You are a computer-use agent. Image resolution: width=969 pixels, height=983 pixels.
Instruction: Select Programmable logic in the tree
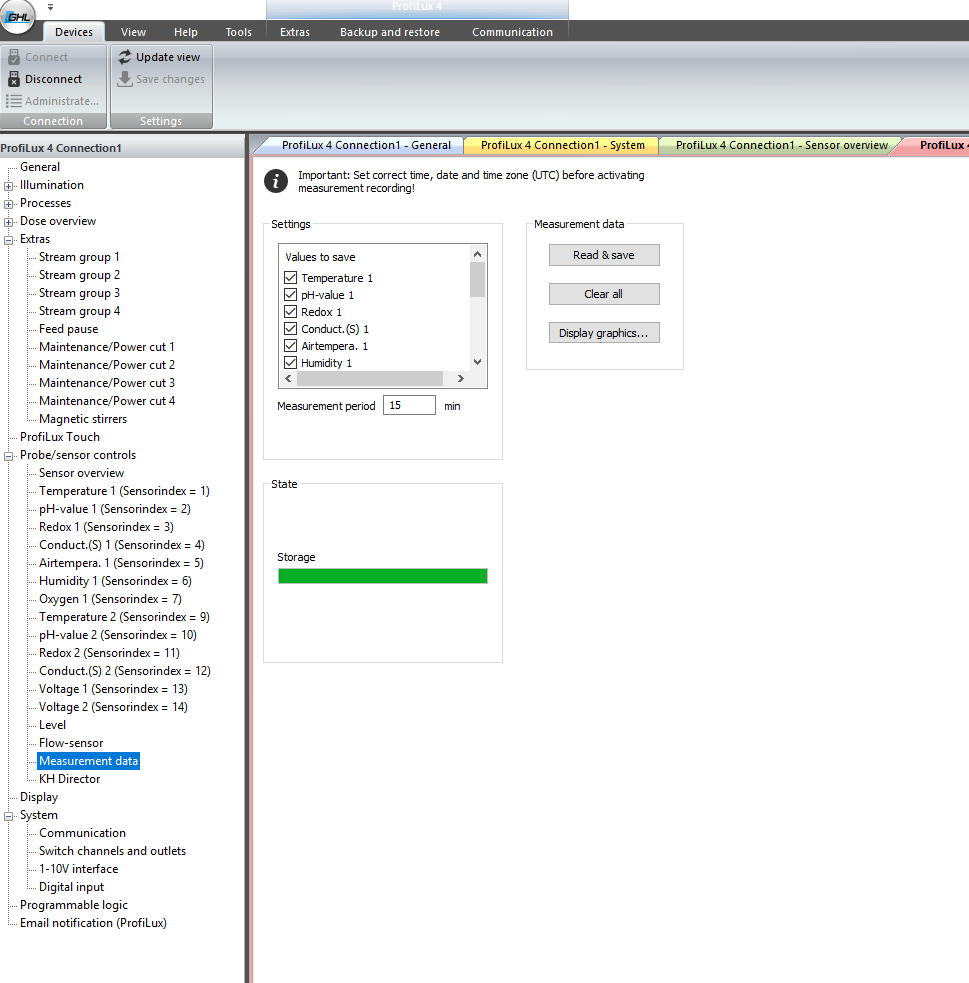click(73, 905)
